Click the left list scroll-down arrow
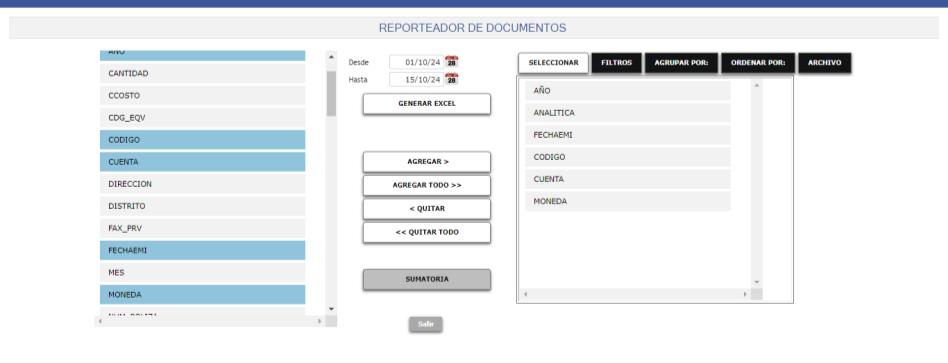The width and height of the screenshot is (948, 363). click(331, 309)
